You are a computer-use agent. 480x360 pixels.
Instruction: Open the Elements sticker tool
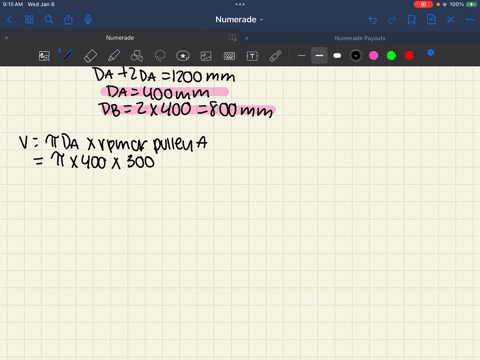(183, 56)
